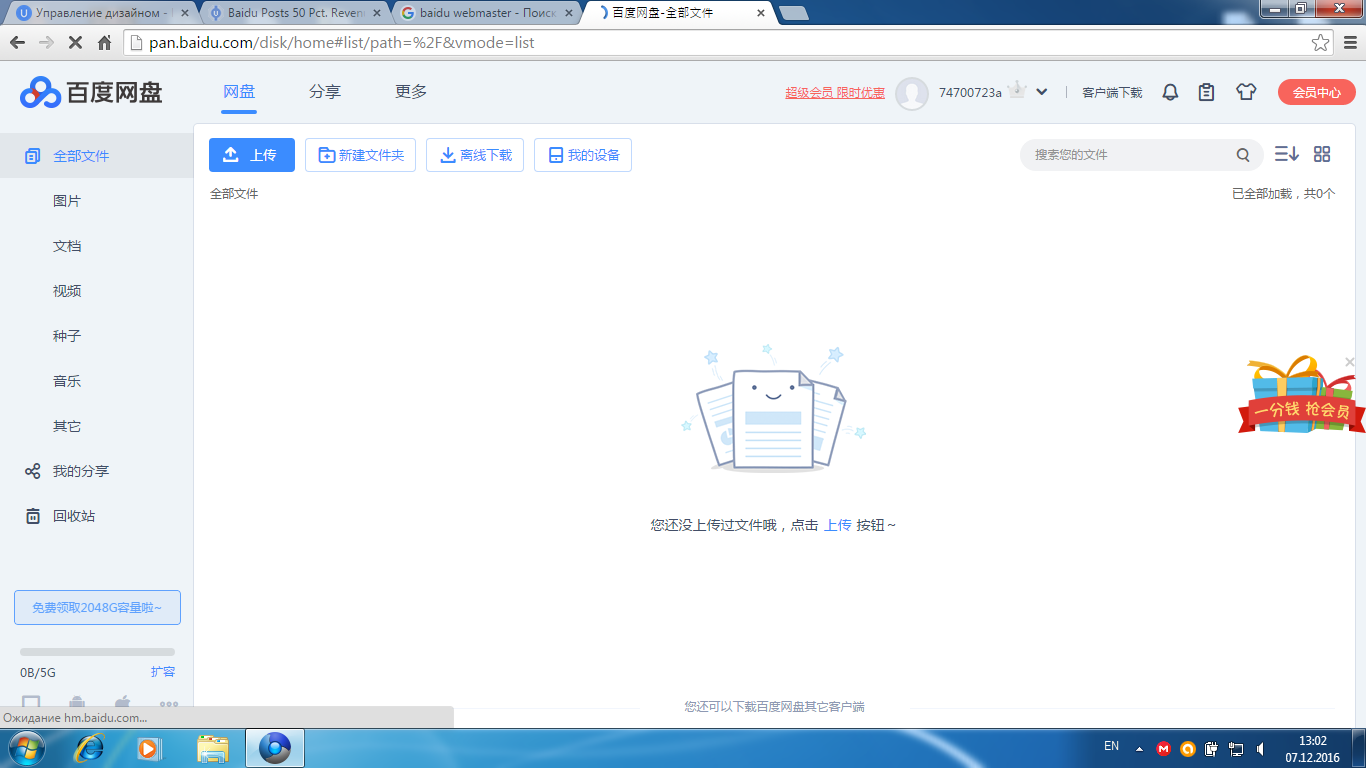The width and height of the screenshot is (1366, 768).
Task: Open the 更多 menu tab
Action: pos(411,91)
